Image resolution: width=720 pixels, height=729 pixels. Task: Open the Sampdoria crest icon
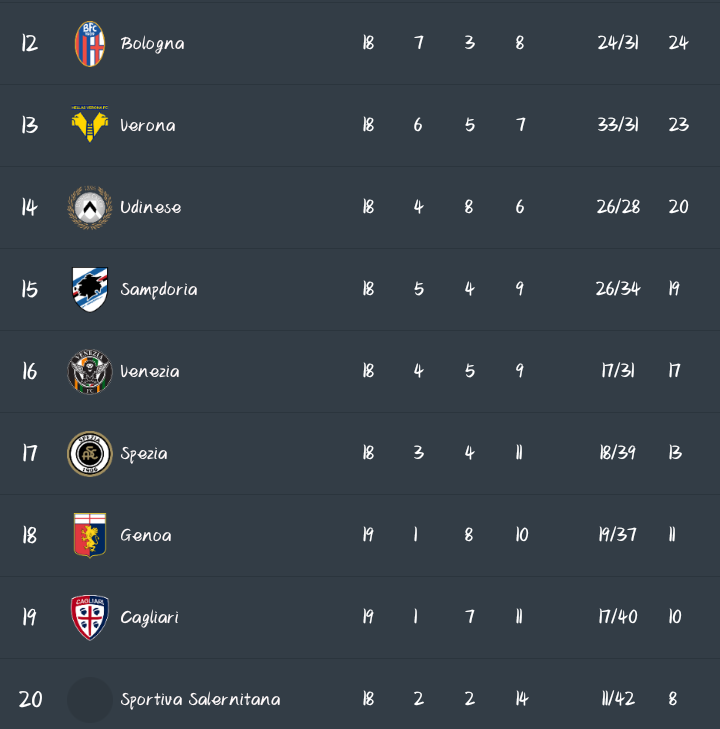pos(90,290)
